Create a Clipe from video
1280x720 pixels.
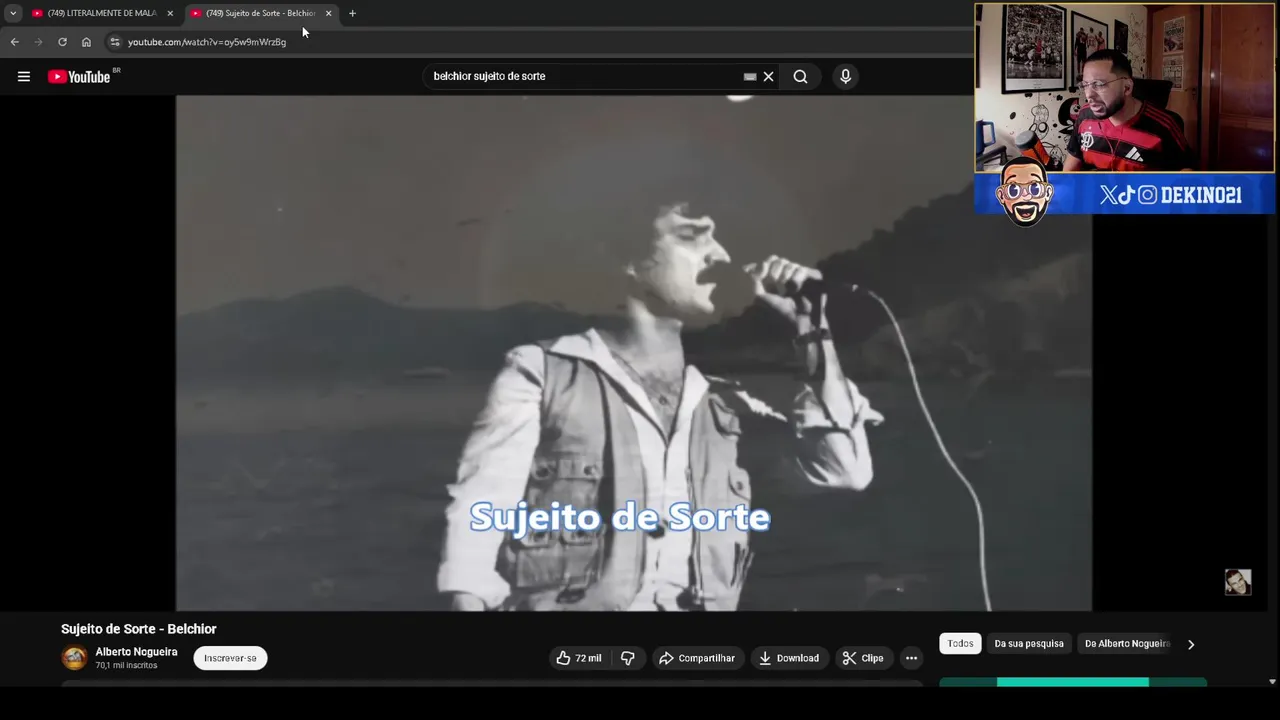click(x=863, y=658)
